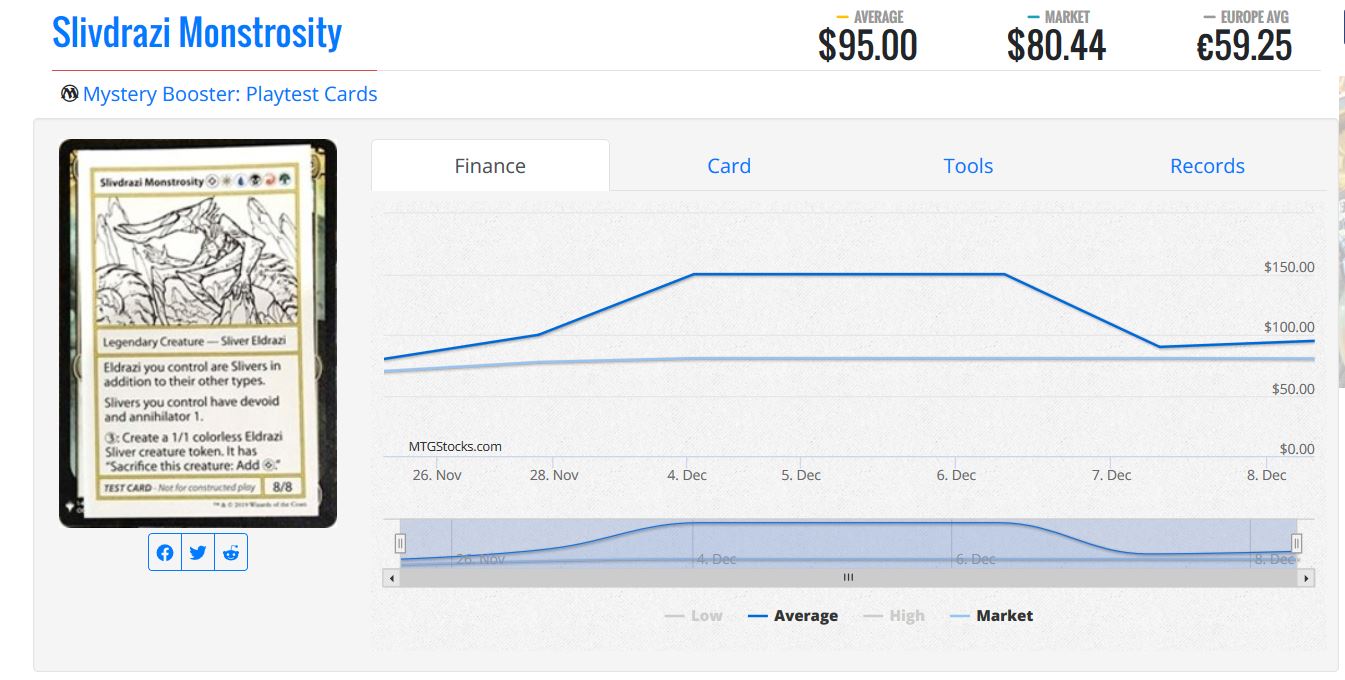
Task: Select the Finance tab
Action: 490,166
